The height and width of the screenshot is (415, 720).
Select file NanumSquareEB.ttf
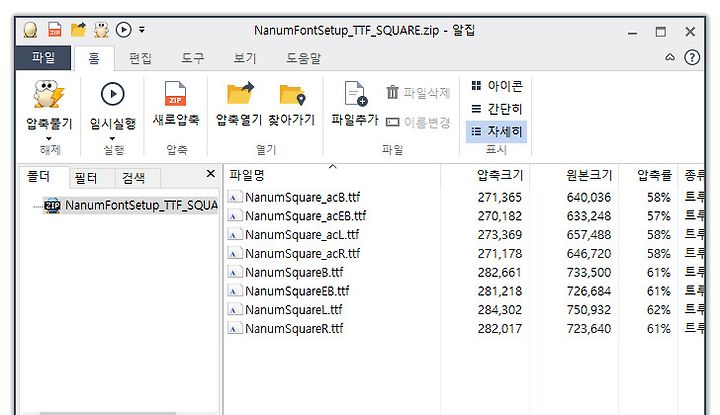[297, 291]
